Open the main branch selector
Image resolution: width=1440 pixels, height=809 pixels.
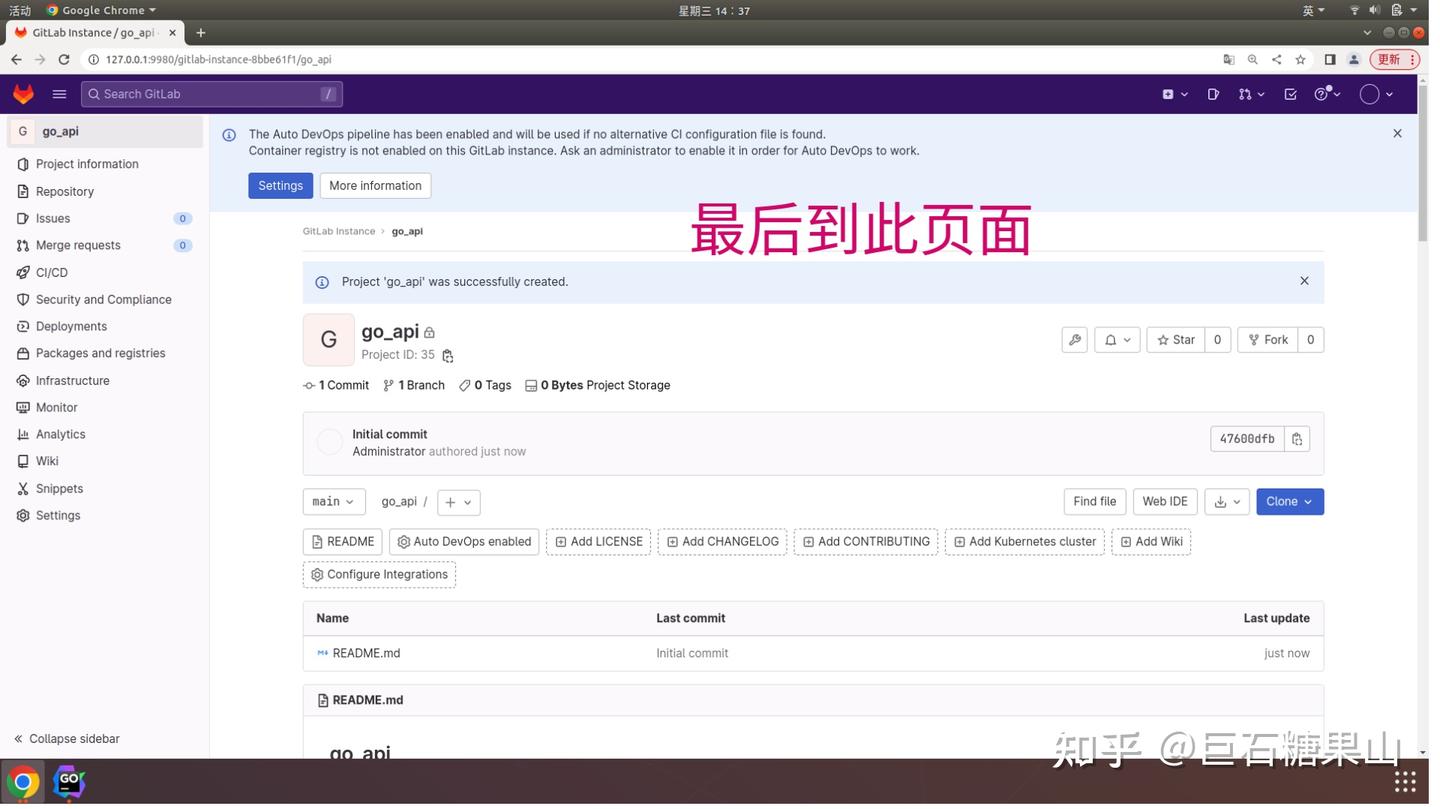pos(334,502)
